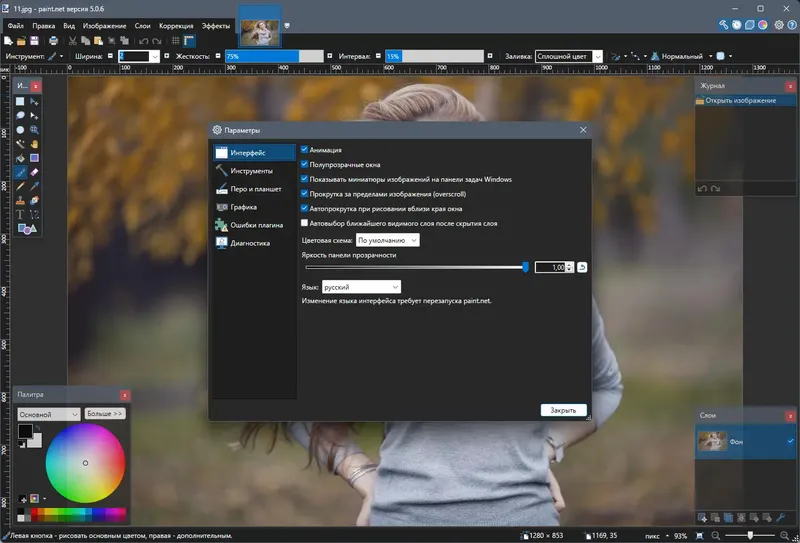Open the Эффекты menu
Image resolution: width=800 pixels, height=543 pixels.
[x=216, y=26]
